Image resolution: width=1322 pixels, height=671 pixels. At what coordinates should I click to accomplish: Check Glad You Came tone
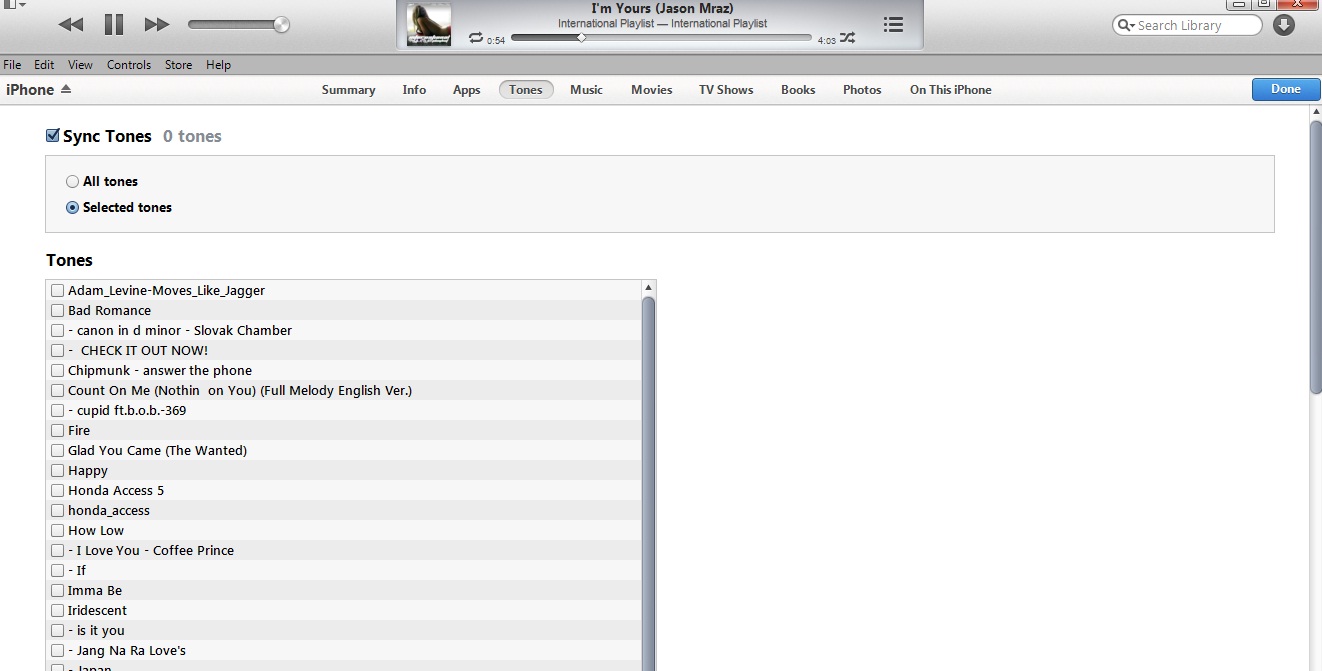[57, 451]
